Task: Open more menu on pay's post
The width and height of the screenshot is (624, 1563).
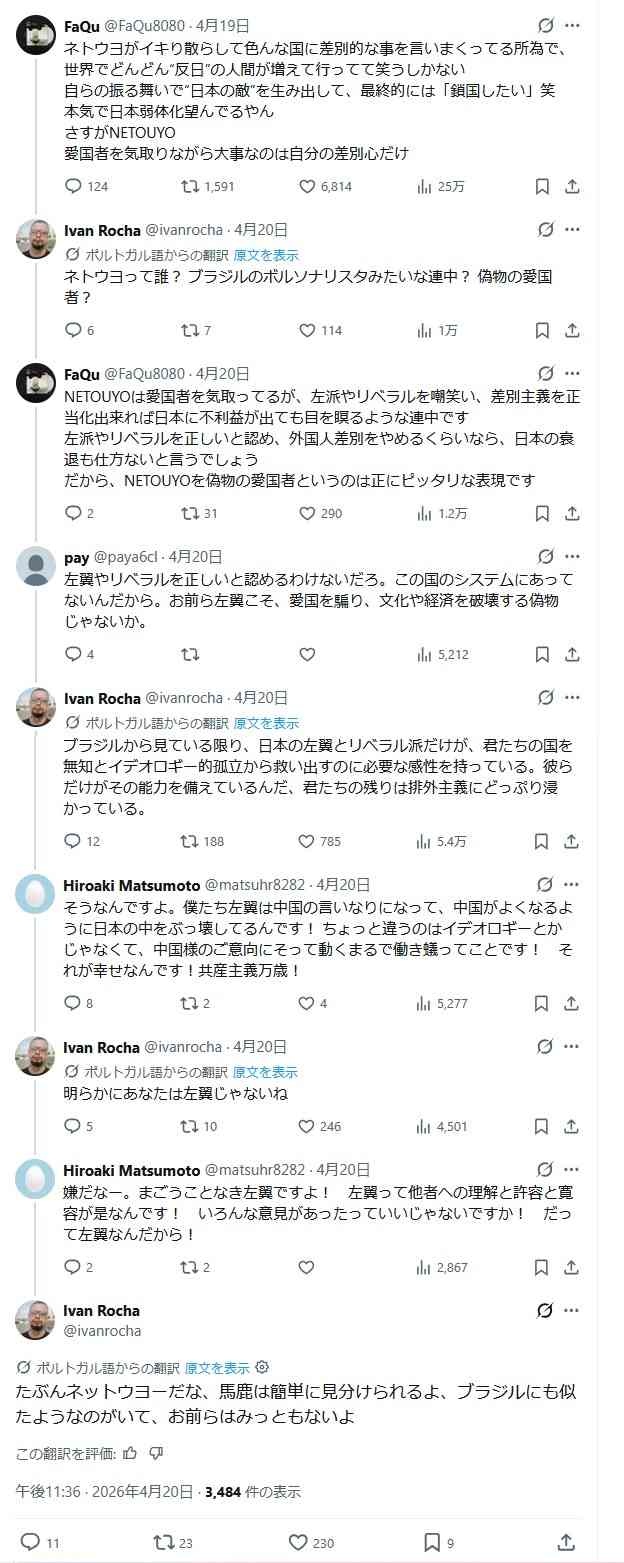Action: coord(572,556)
